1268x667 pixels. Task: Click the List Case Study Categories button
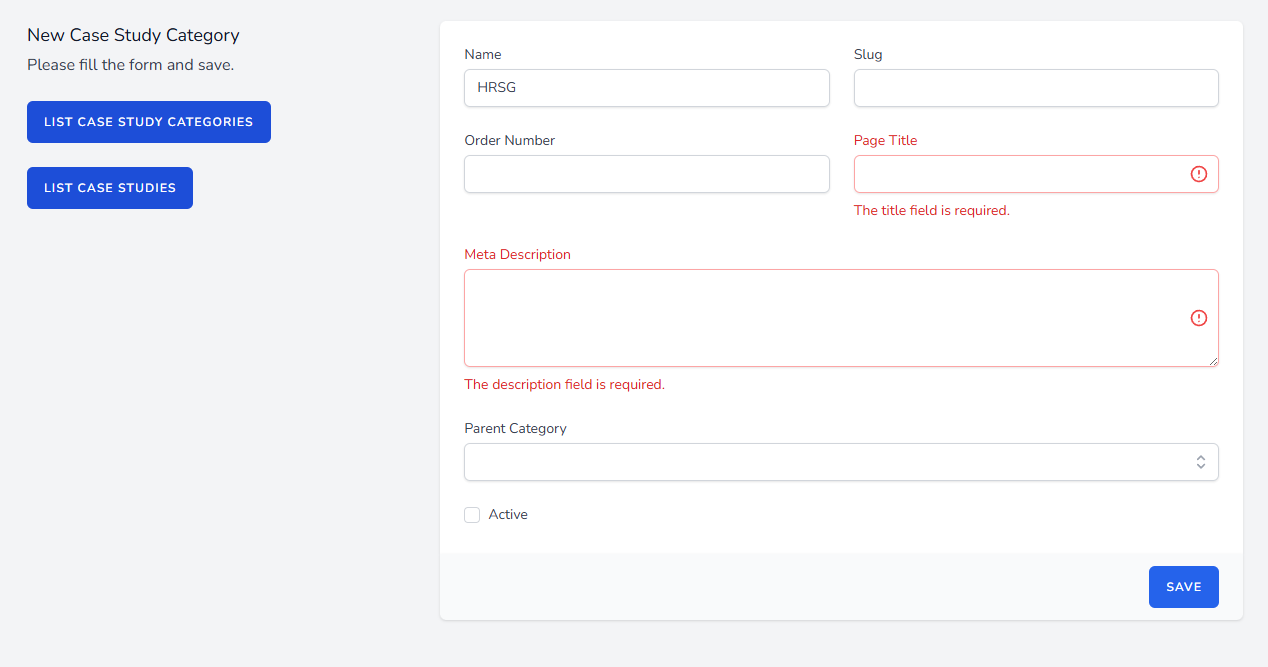(149, 122)
